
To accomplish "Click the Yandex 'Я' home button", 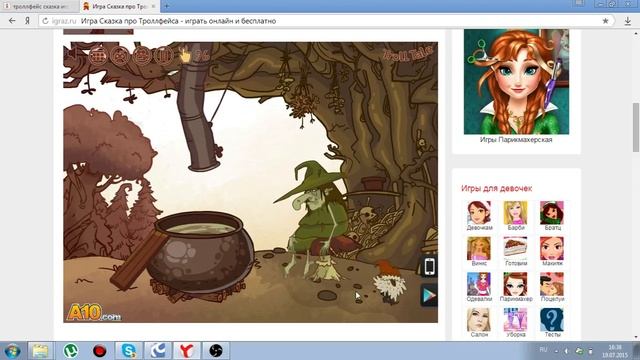I will (x=27, y=21).
